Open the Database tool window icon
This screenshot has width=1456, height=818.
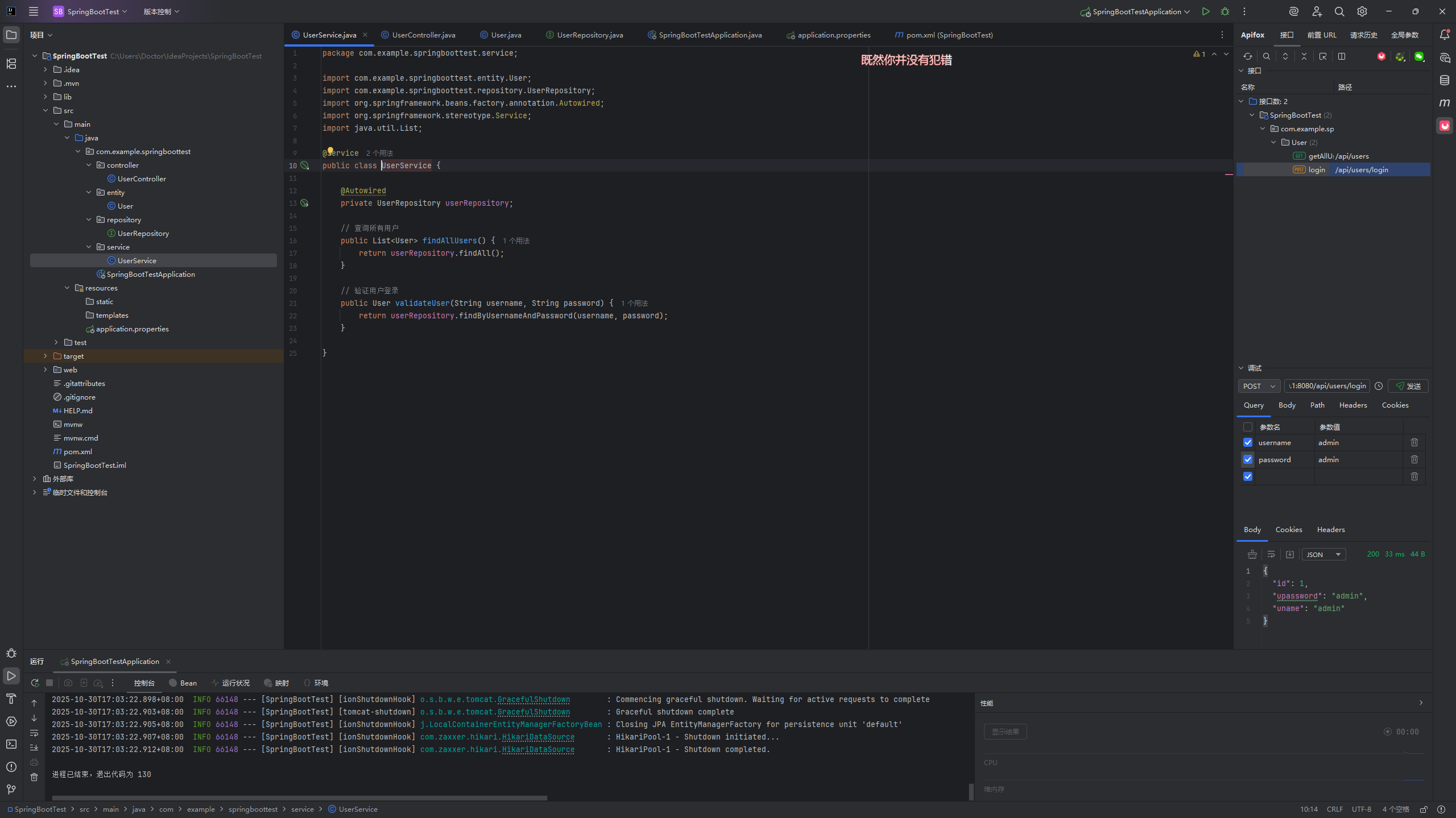click(1444, 80)
